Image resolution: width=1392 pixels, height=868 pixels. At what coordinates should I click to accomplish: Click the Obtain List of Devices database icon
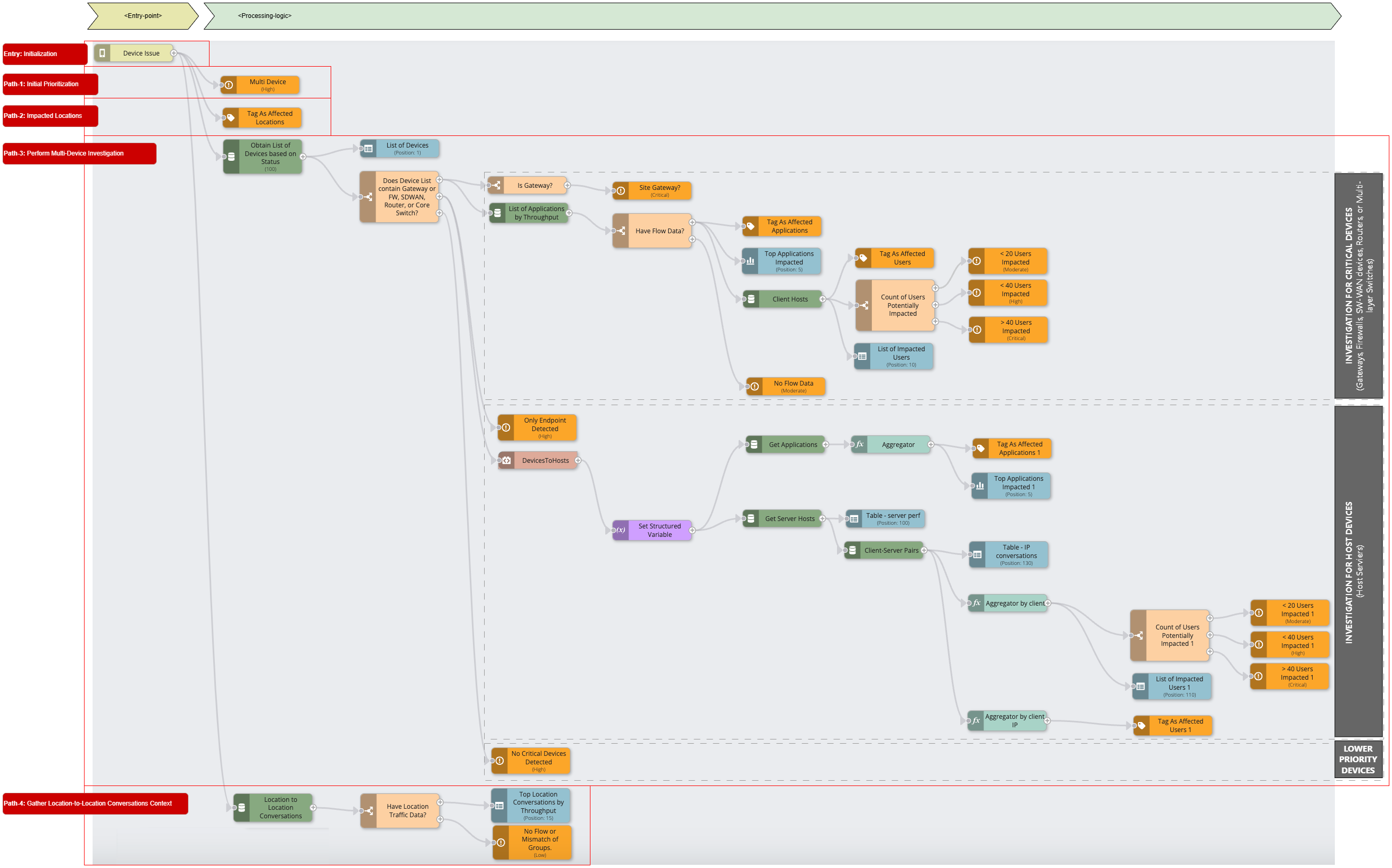231,156
